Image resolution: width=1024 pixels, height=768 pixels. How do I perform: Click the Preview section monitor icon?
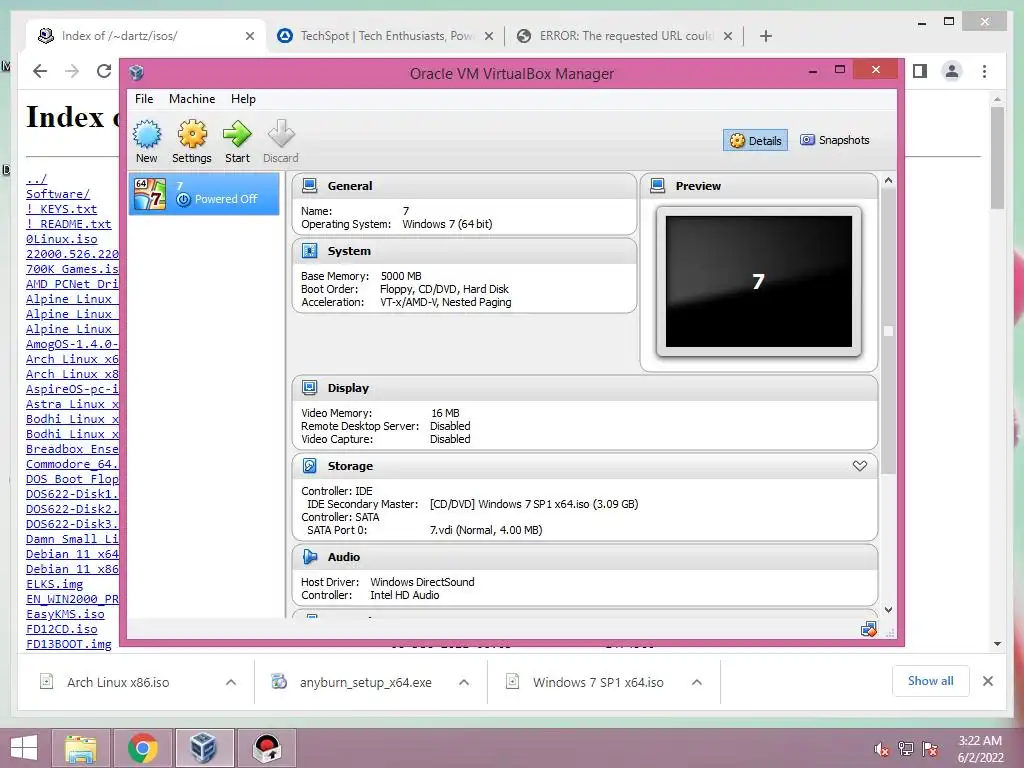tap(658, 186)
